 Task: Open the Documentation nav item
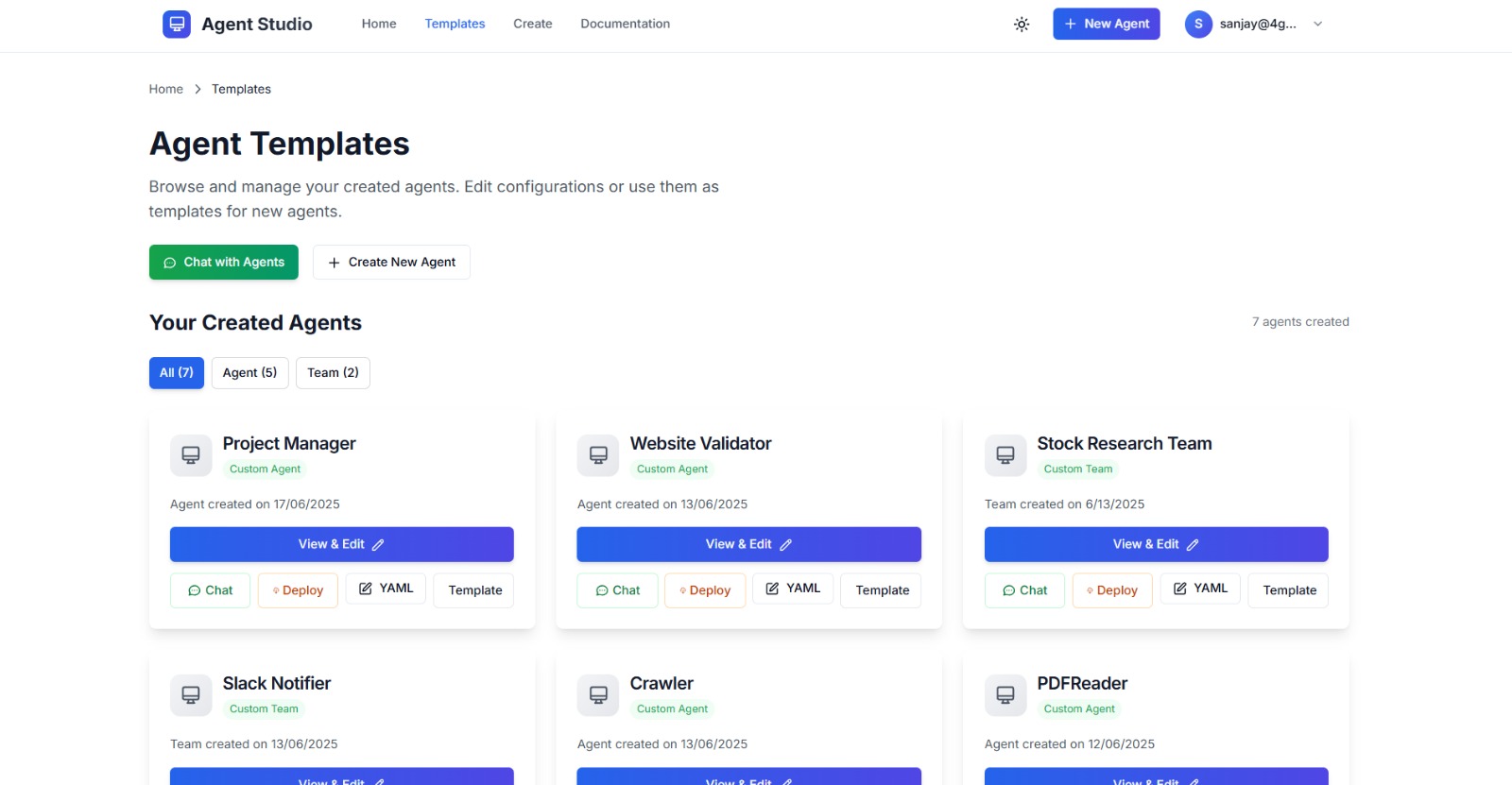pos(625,25)
